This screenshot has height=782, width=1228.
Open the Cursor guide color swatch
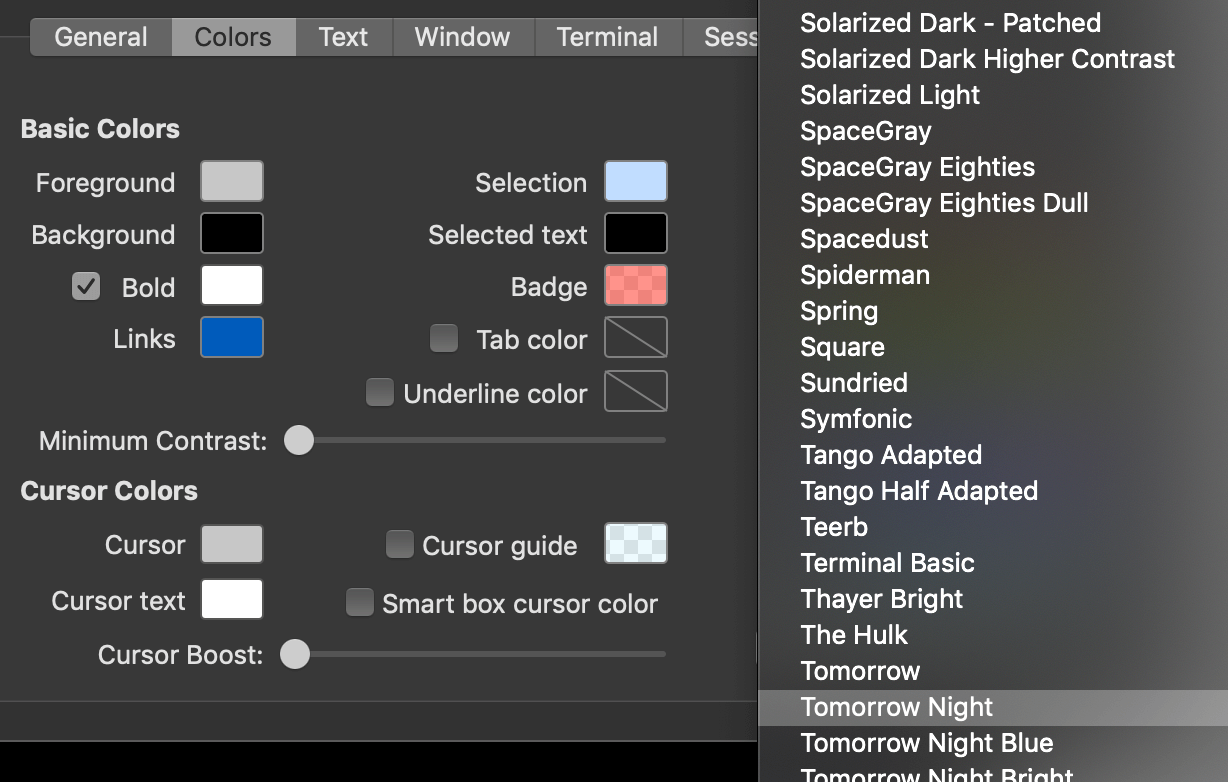pos(636,544)
